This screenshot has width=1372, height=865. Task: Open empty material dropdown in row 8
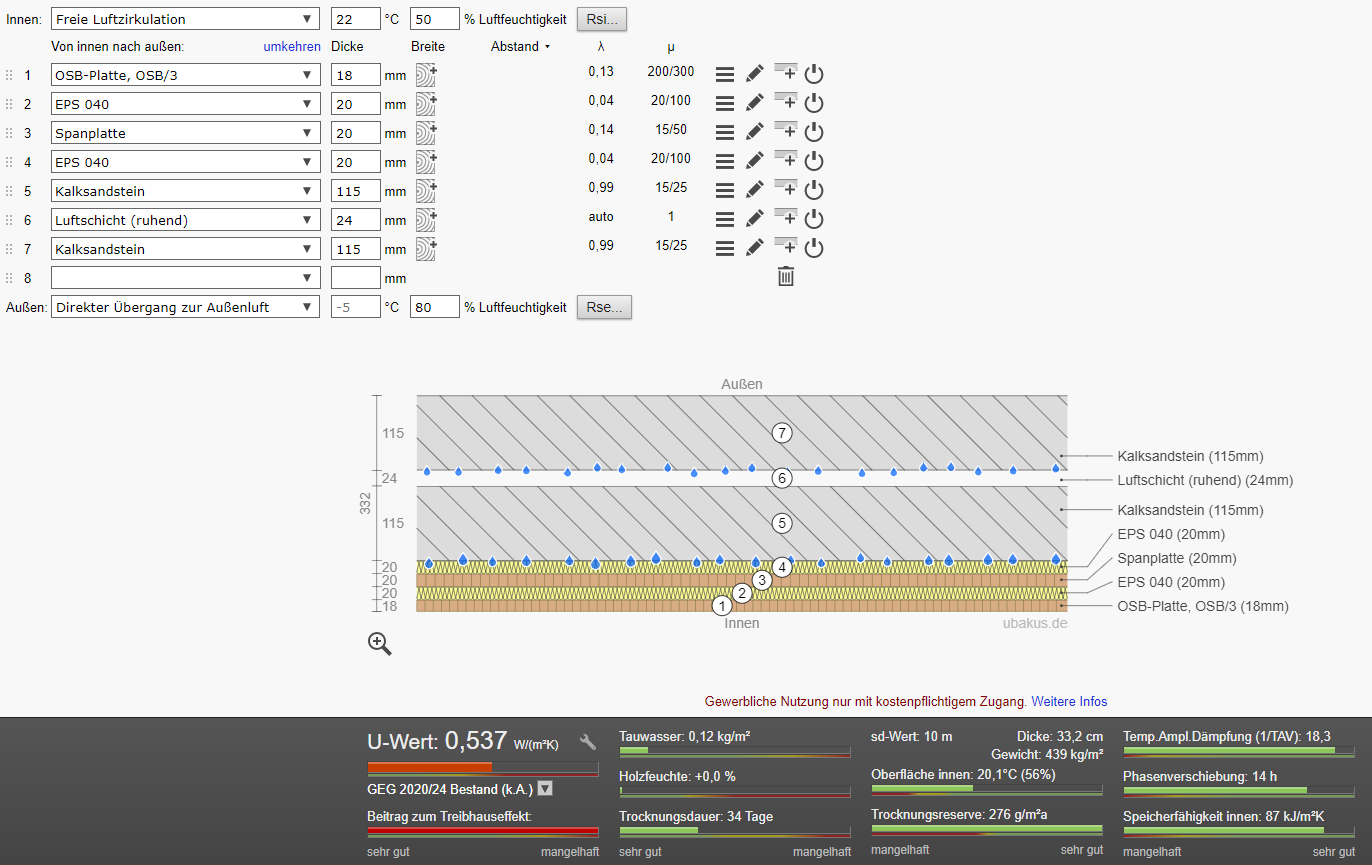pos(186,278)
